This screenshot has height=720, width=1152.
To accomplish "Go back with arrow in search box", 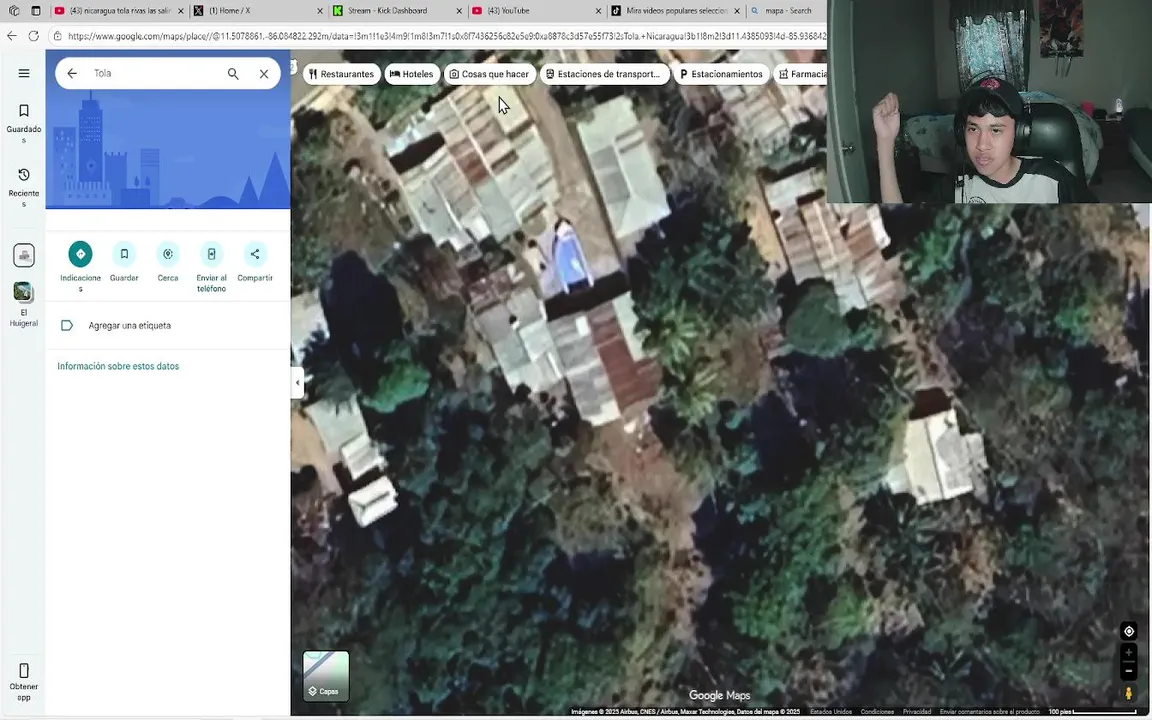I will 72,73.
